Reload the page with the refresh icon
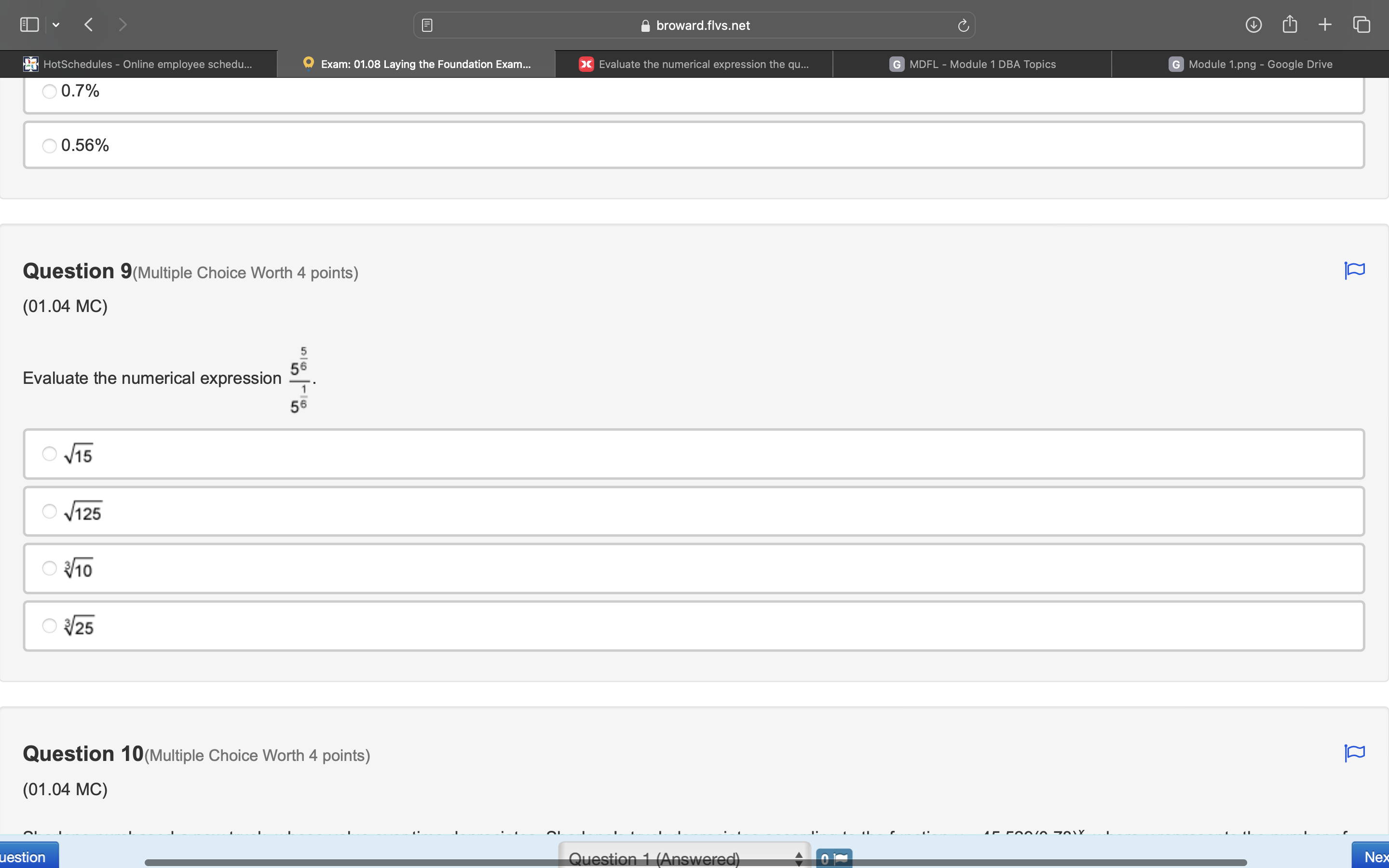Viewport: 1389px width, 868px height. click(963, 25)
